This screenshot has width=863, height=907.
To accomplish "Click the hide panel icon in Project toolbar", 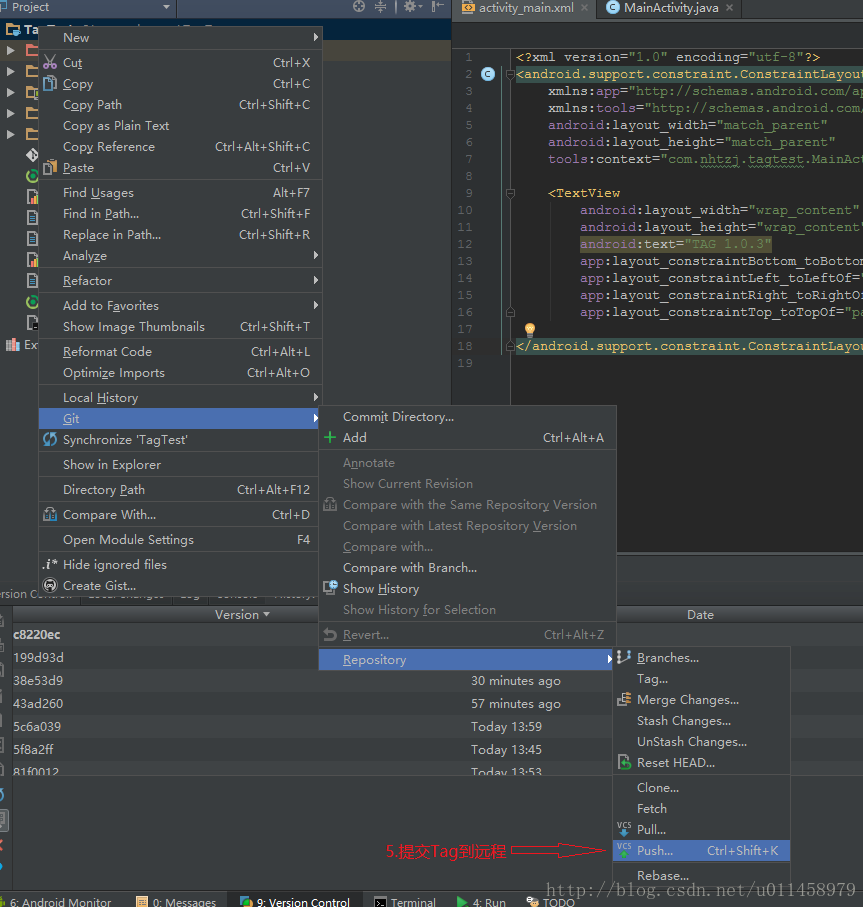I will [x=436, y=7].
